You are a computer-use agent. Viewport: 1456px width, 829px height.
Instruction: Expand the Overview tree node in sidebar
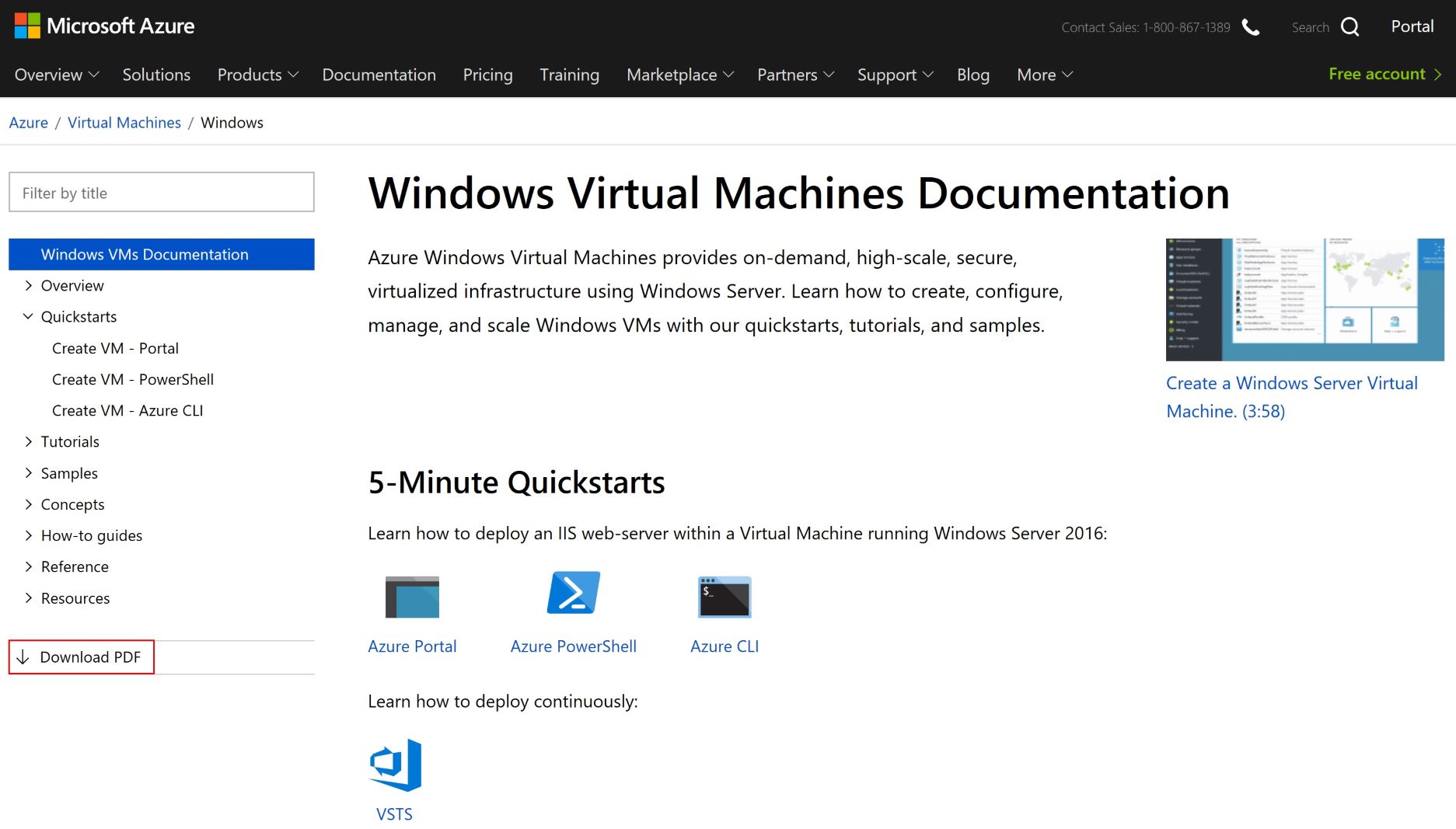[x=28, y=286]
